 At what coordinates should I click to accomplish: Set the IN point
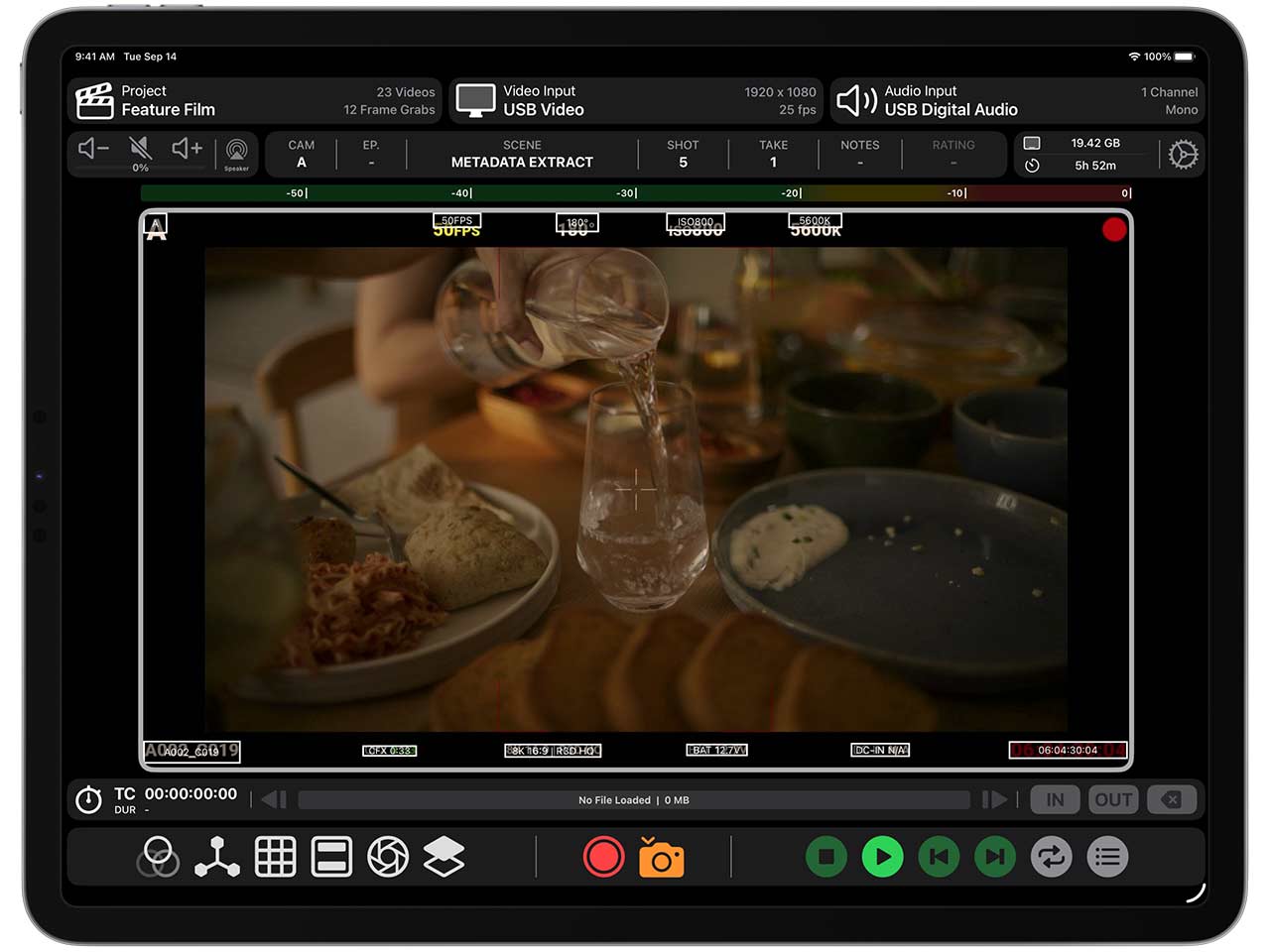coord(1055,799)
